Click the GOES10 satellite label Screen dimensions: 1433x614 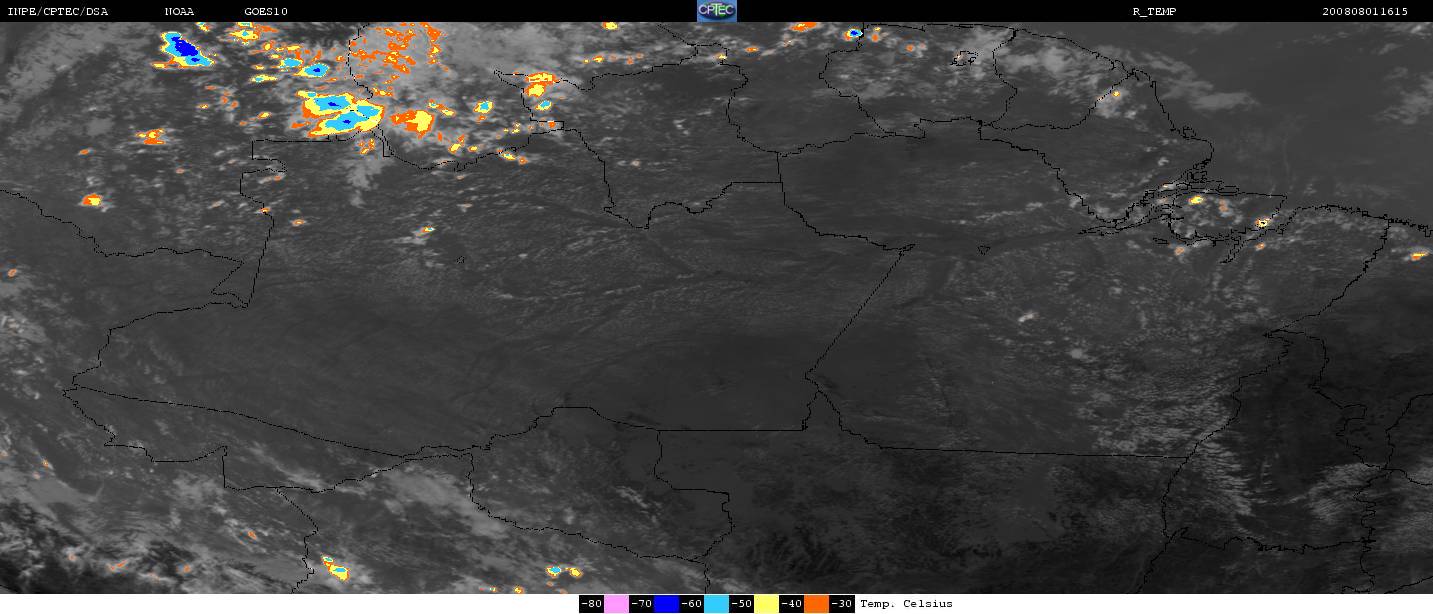pos(265,11)
